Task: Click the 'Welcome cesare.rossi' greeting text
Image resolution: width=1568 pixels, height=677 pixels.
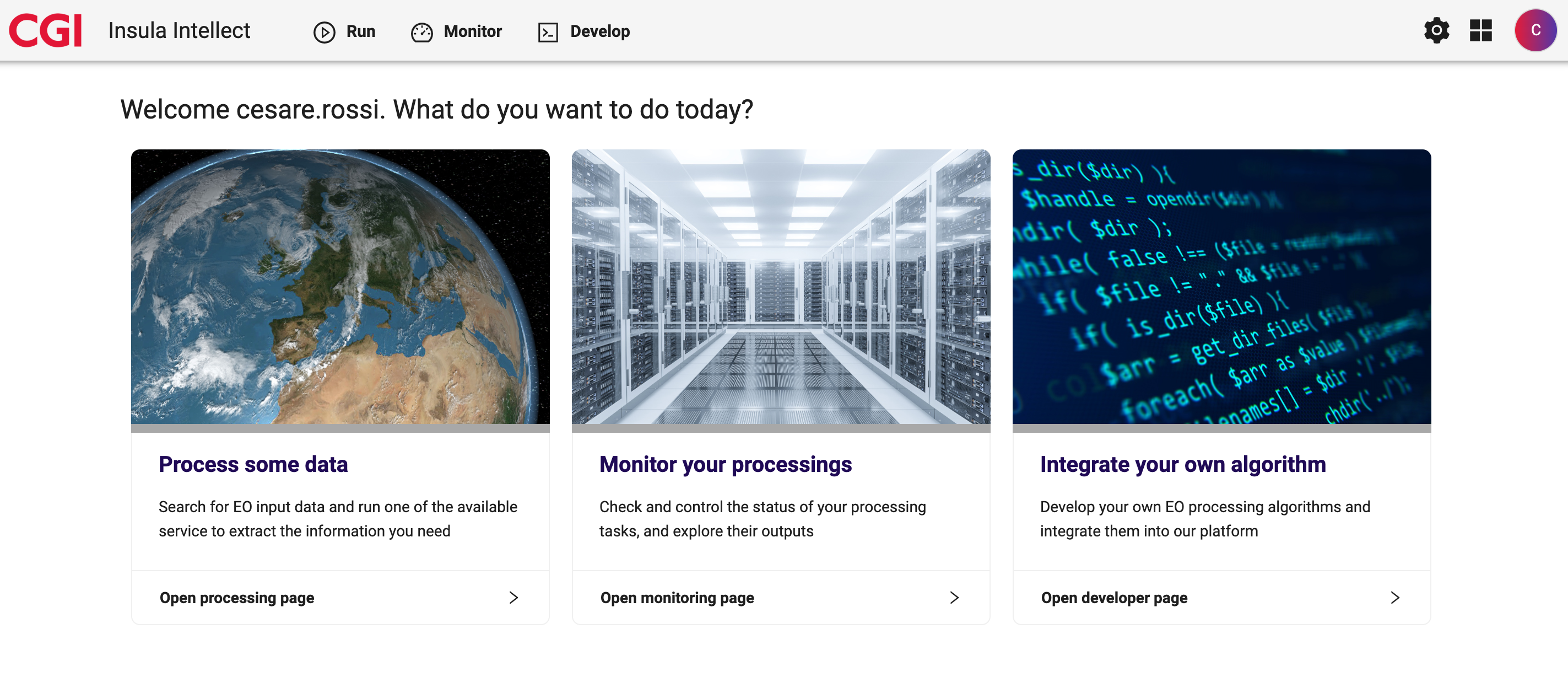Action: 436,110
